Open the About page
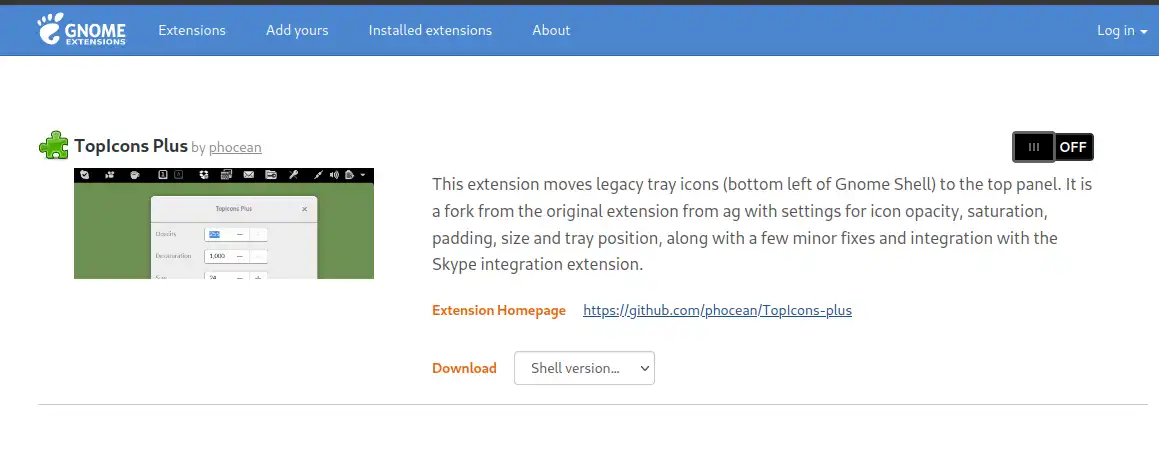Image resolution: width=1159 pixels, height=453 pixels. pos(551,30)
